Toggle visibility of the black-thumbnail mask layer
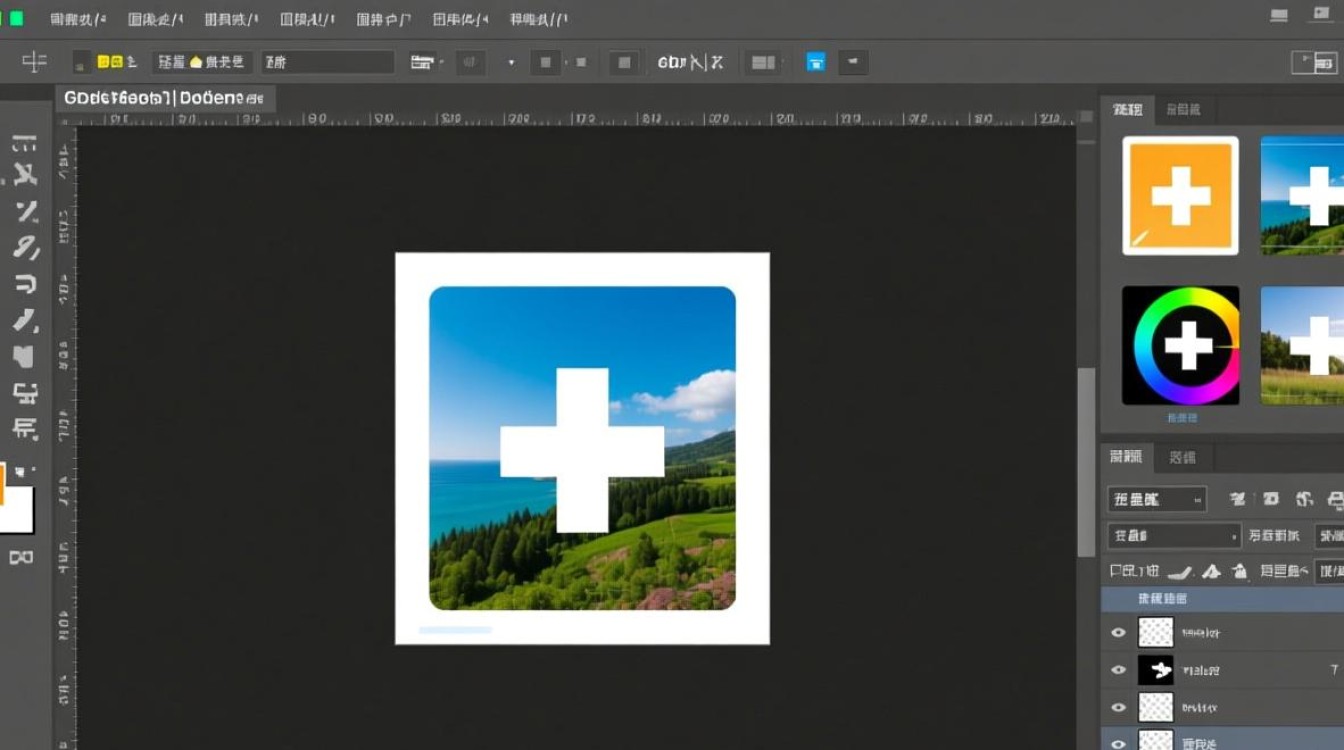The image size is (1344, 750). pos(1118,670)
